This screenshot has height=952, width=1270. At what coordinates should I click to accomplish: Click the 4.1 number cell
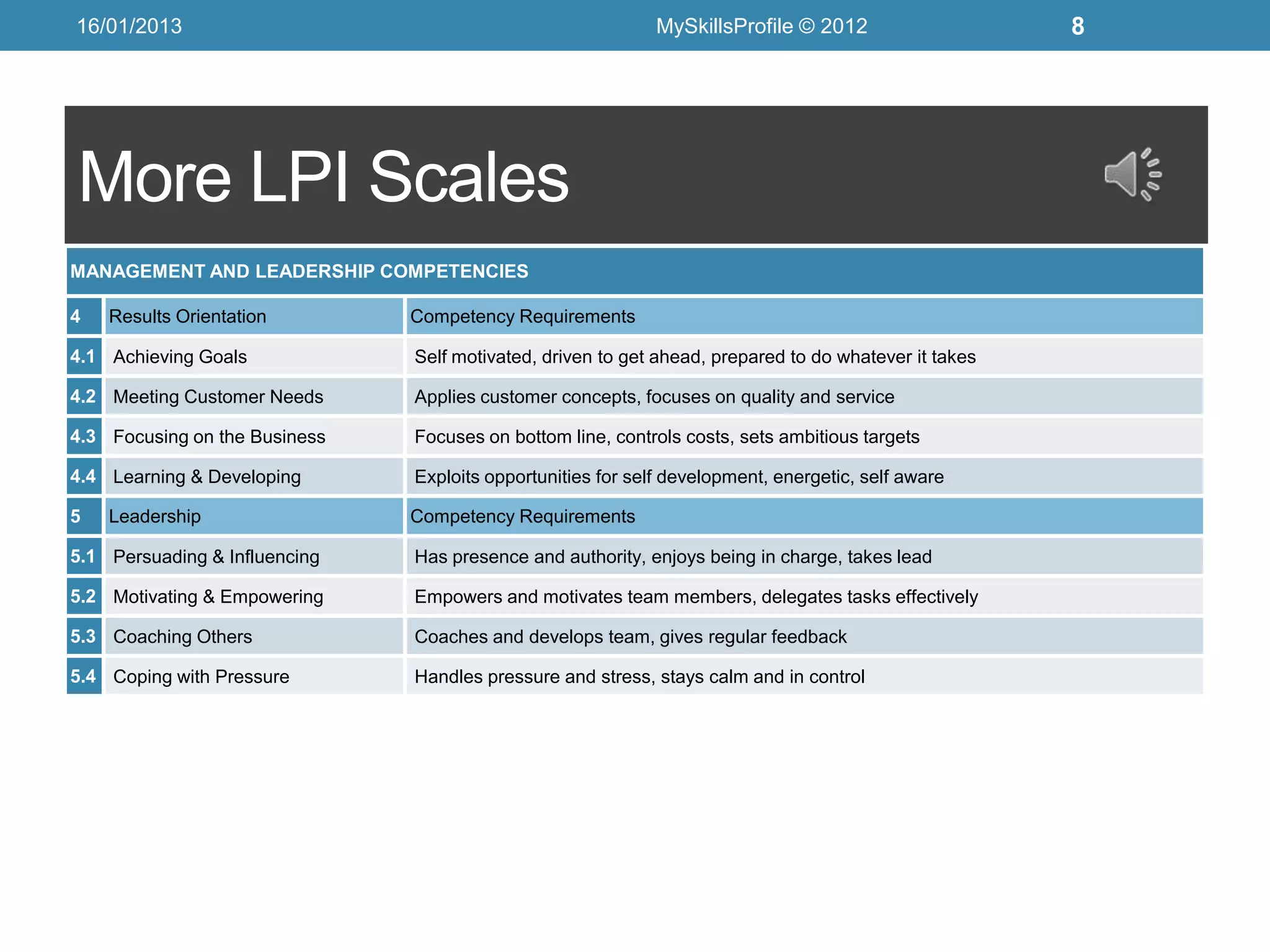pos(83,357)
